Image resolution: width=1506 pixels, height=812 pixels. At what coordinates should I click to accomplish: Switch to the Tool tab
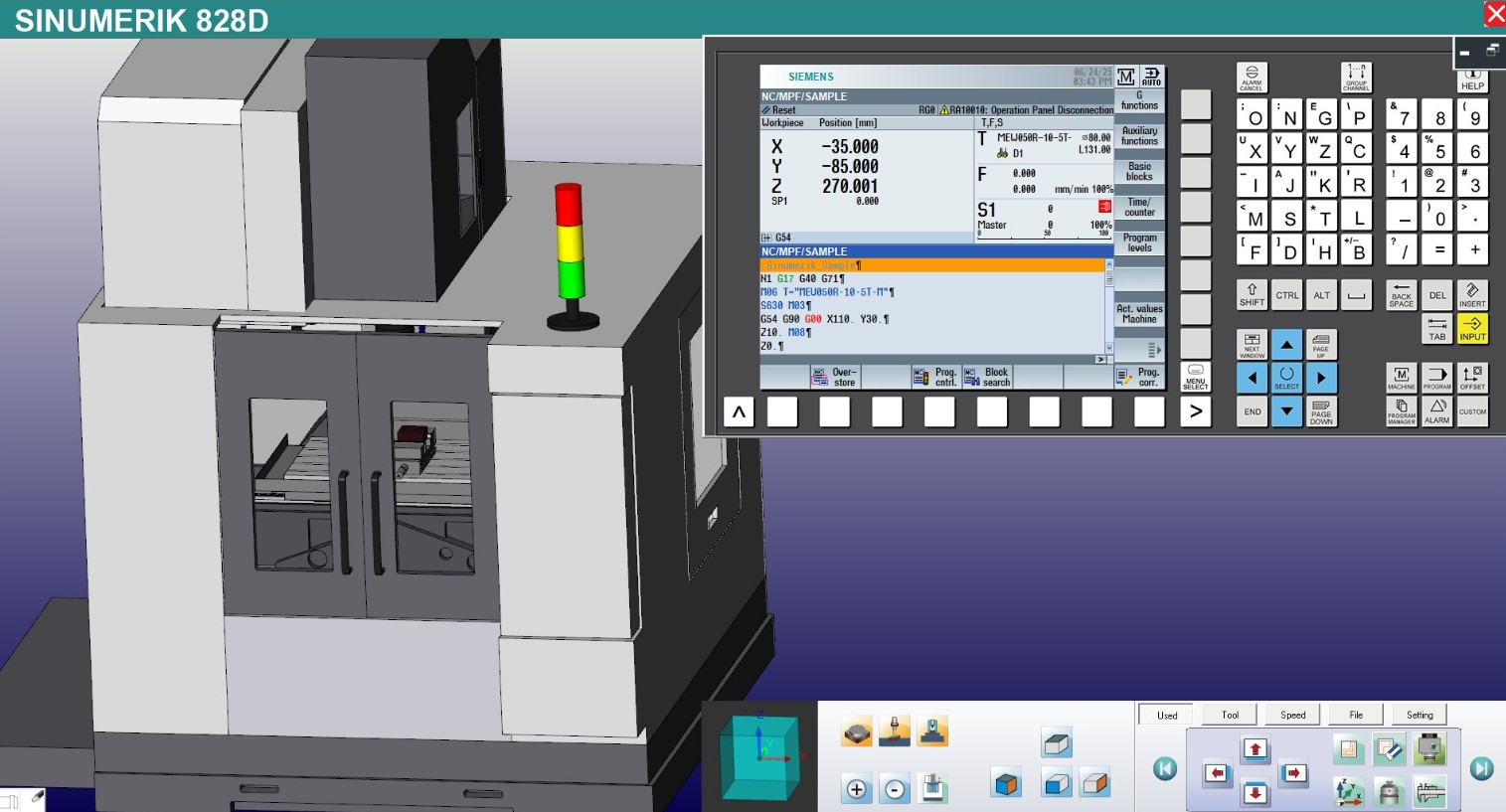[x=1229, y=714]
